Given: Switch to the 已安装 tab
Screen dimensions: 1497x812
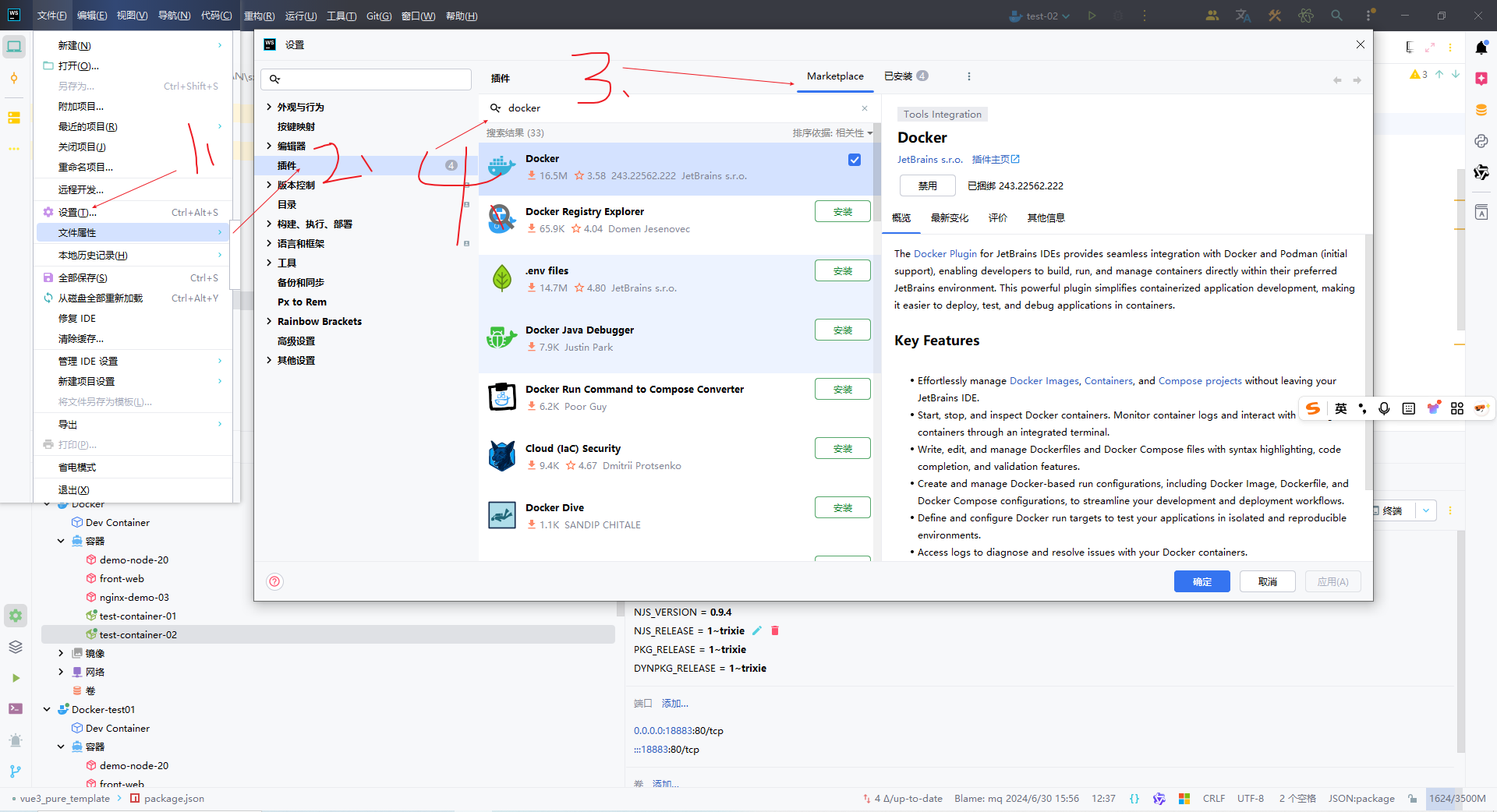Looking at the screenshot, I should (906, 76).
